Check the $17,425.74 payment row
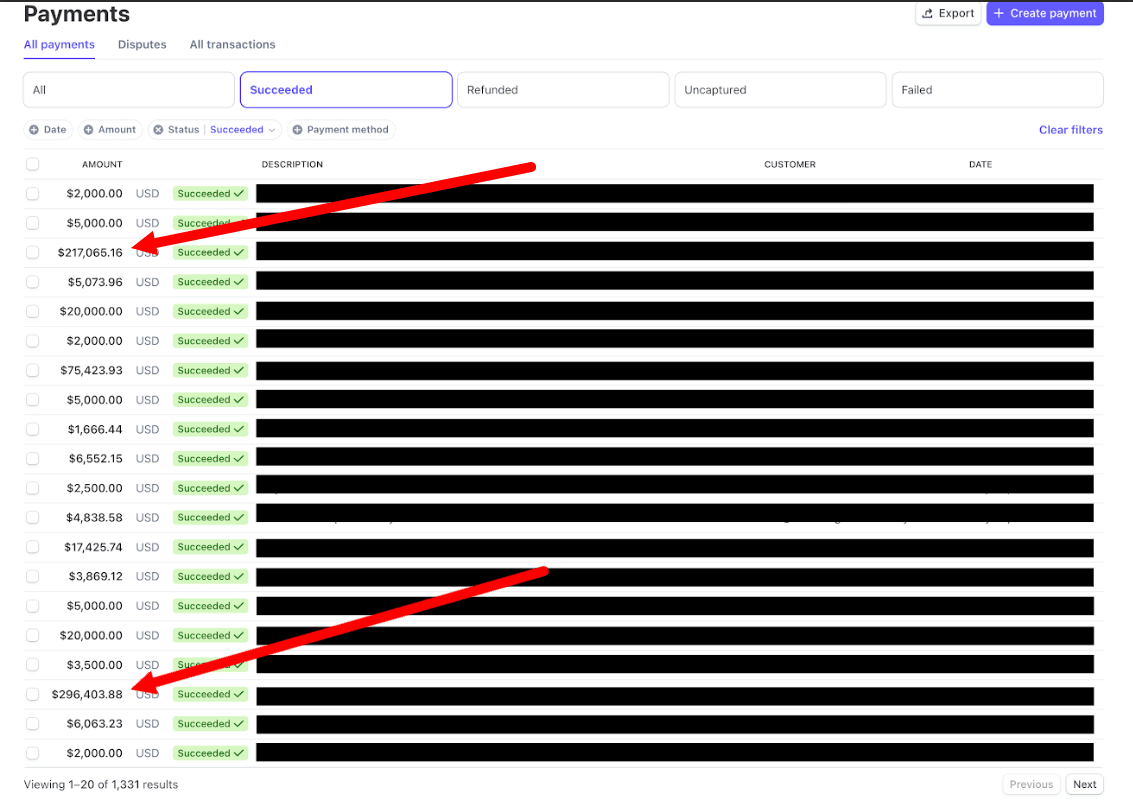The width and height of the screenshot is (1133, 812). pos(33,547)
